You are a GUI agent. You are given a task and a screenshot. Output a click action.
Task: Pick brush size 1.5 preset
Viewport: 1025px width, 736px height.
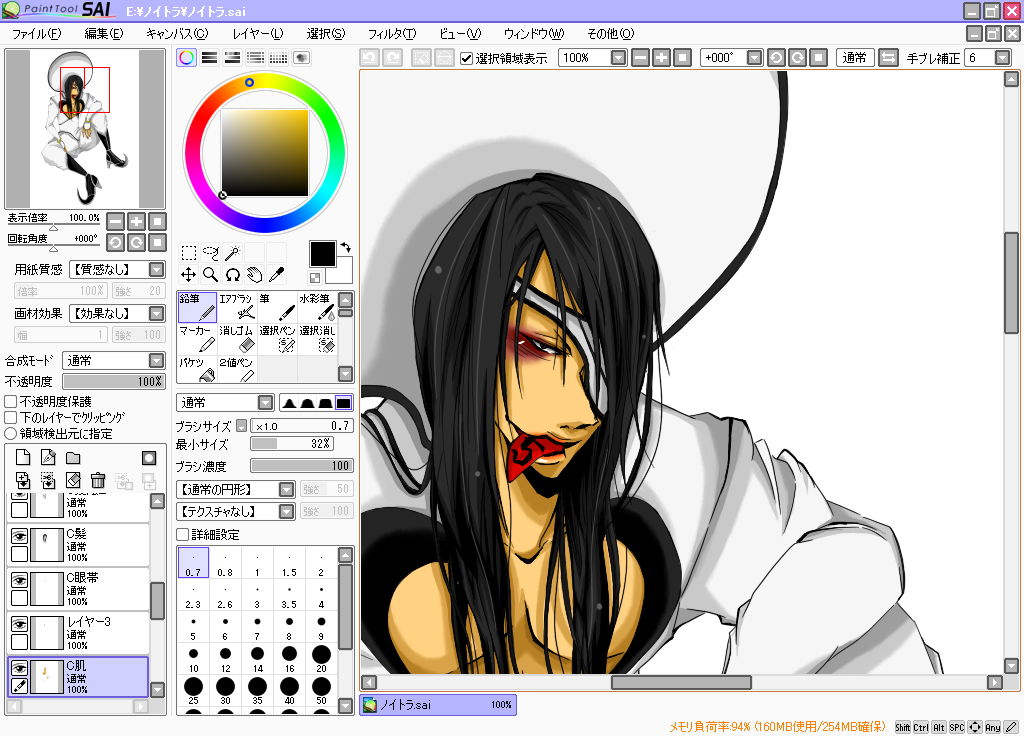(289, 563)
